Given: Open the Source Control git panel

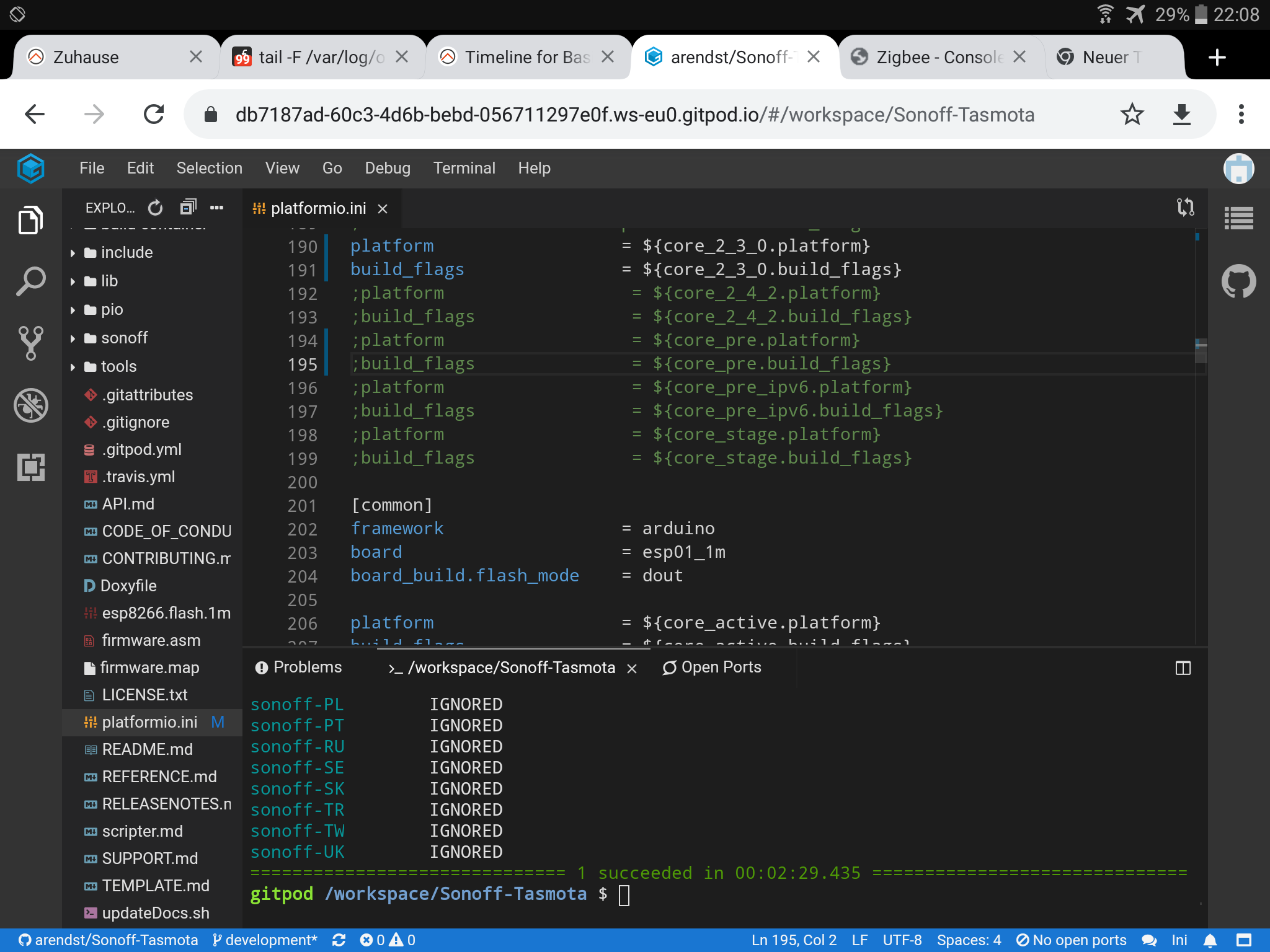Looking at the screenshot, I should 30,343.
